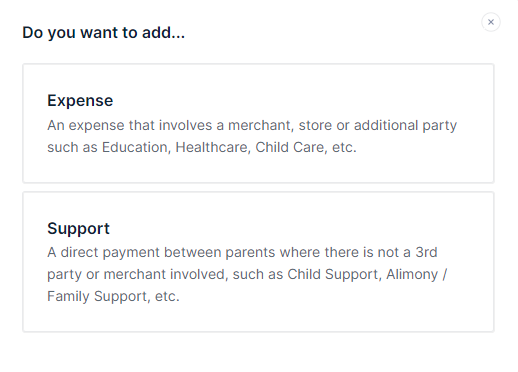Click 'Family Support, etc.' text line

[x=113, y=296]
